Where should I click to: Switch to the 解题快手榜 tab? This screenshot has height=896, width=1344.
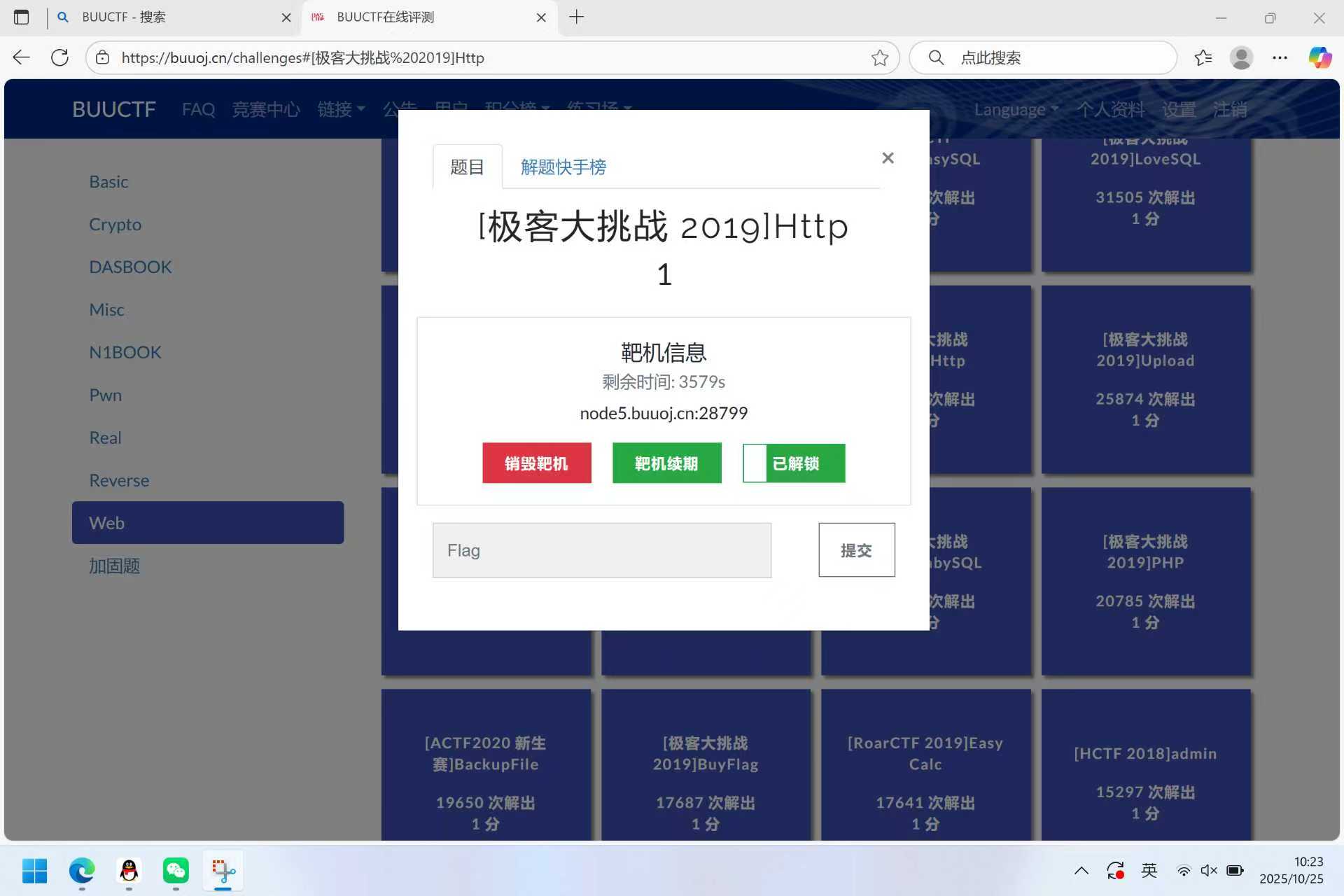(x=563, y=167)
